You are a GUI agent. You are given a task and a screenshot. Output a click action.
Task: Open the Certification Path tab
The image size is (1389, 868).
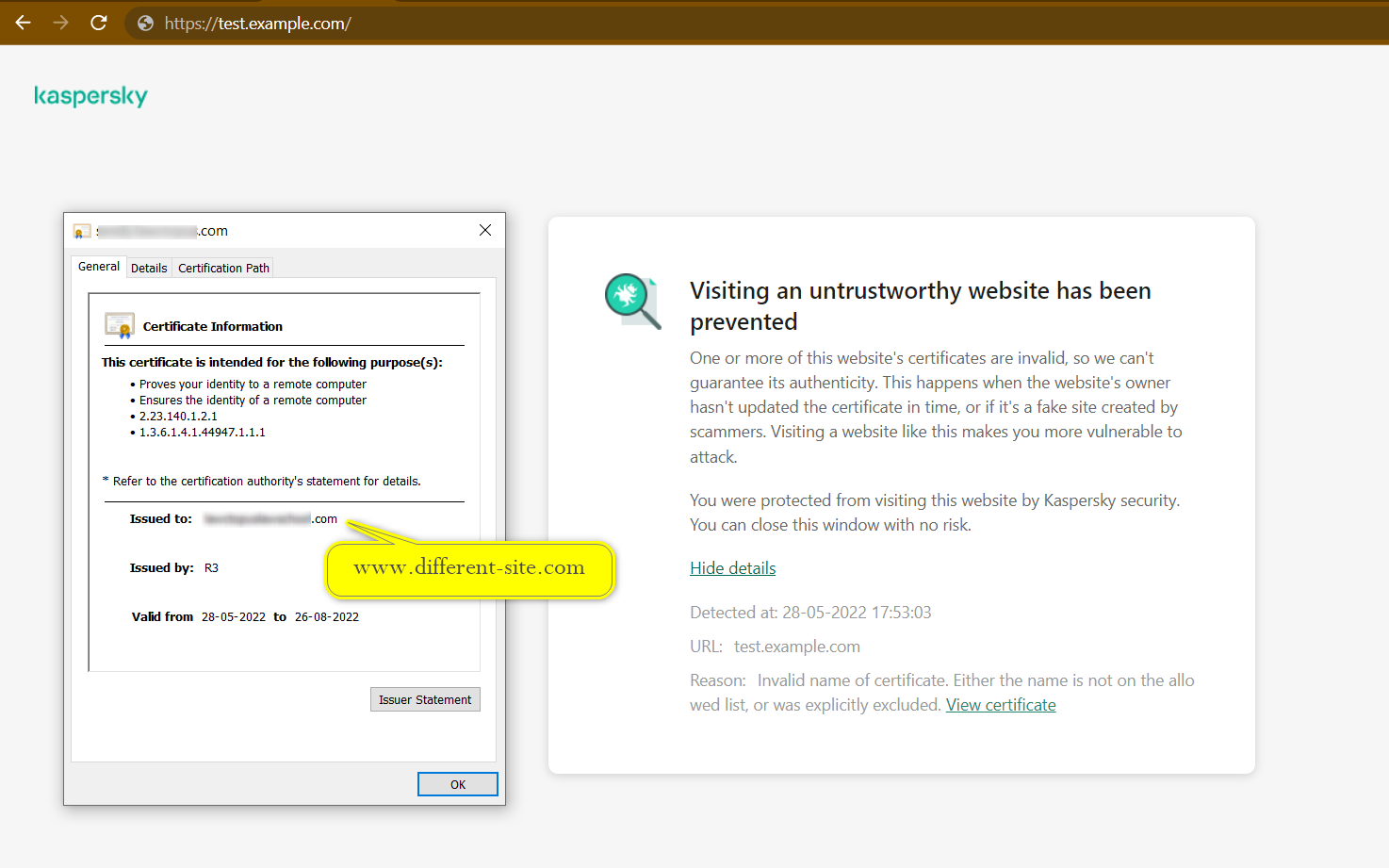[223, 269]
